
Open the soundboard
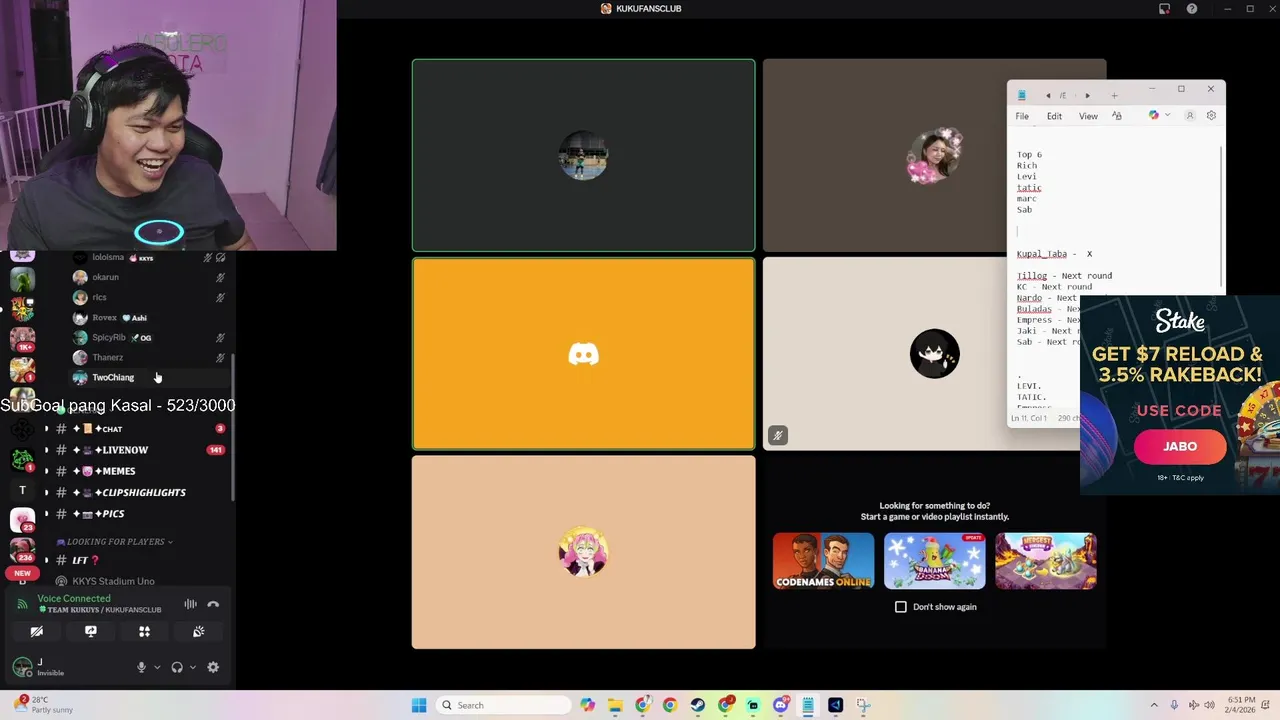click(198, 631)
